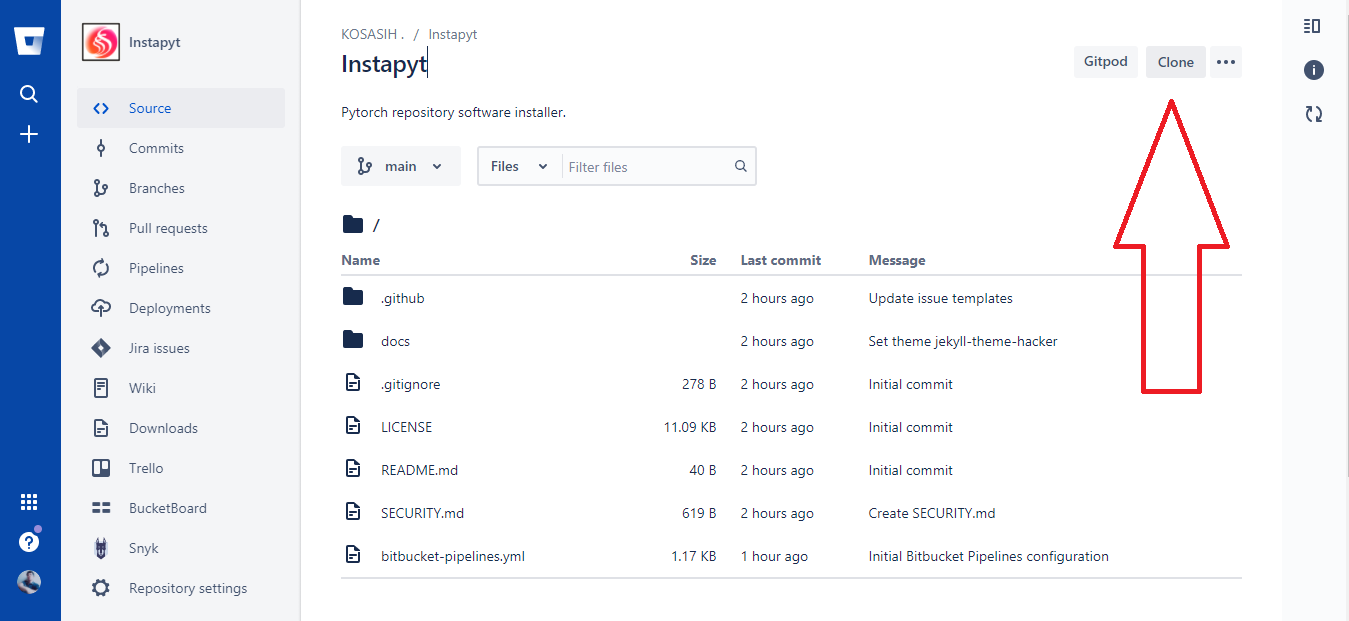
Task: Click the Clone button
Action: pyautogui.click(x=1176, y=62)
